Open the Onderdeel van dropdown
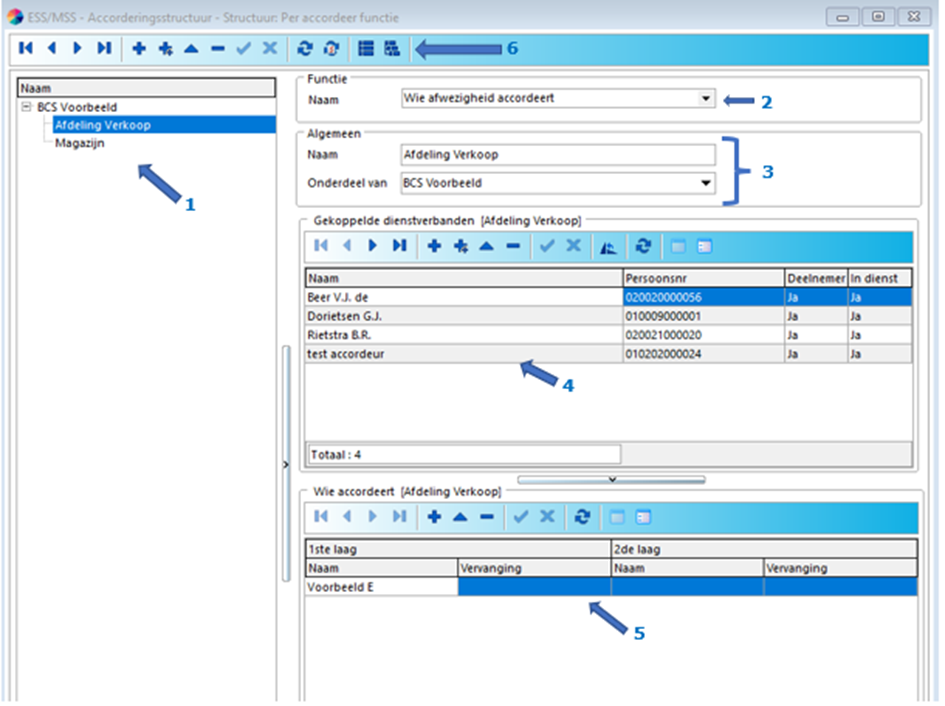The image size is (945, 706). point(705,183)
